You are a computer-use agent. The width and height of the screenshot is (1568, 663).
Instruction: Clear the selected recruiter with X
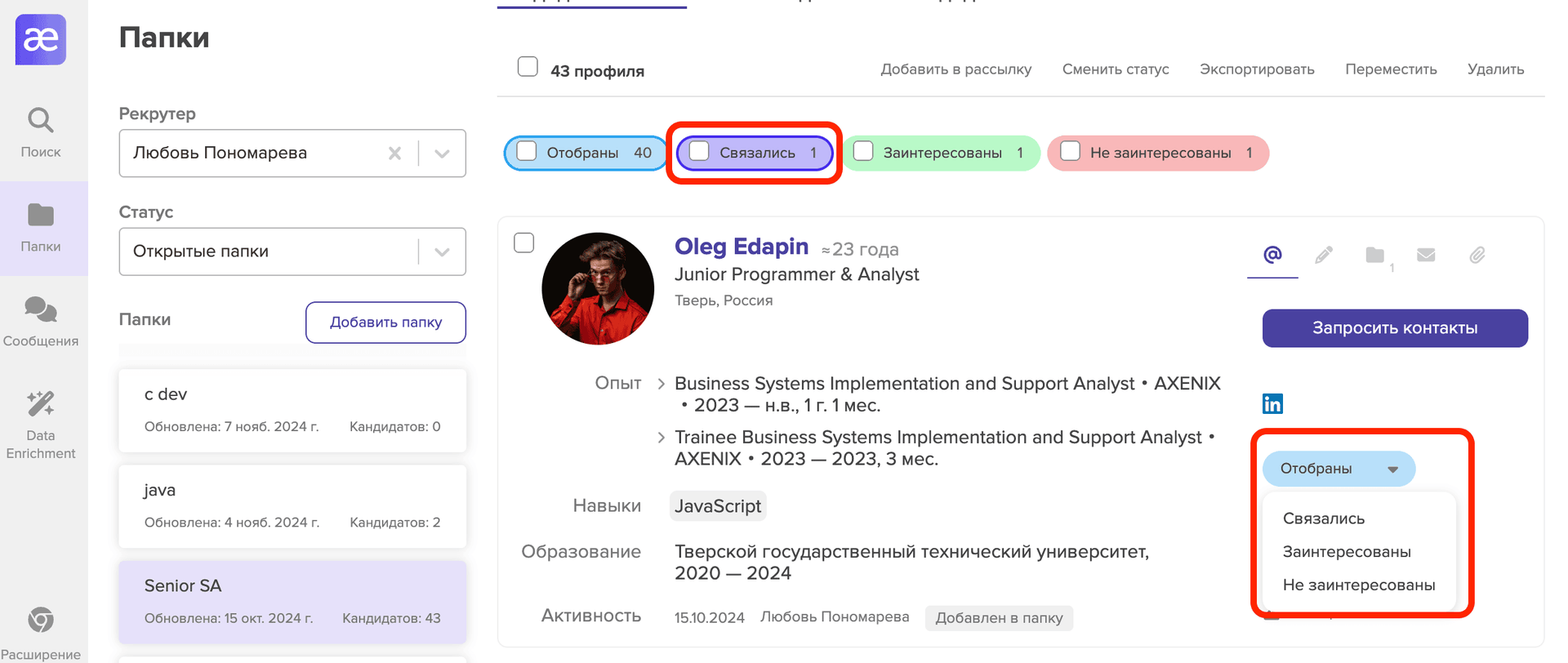coord(395,154)
